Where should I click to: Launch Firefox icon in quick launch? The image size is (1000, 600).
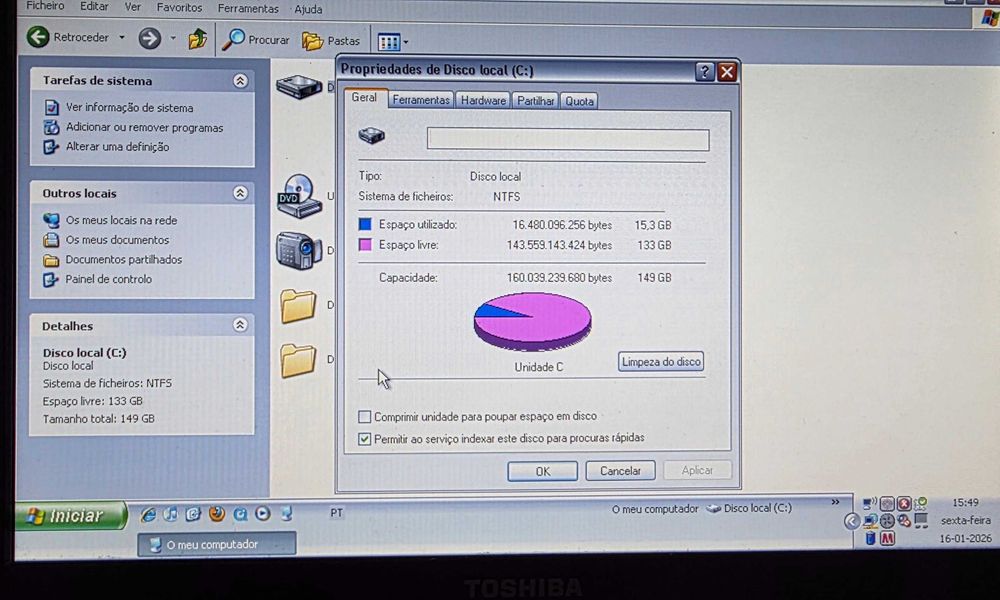(x=217, y=513)
